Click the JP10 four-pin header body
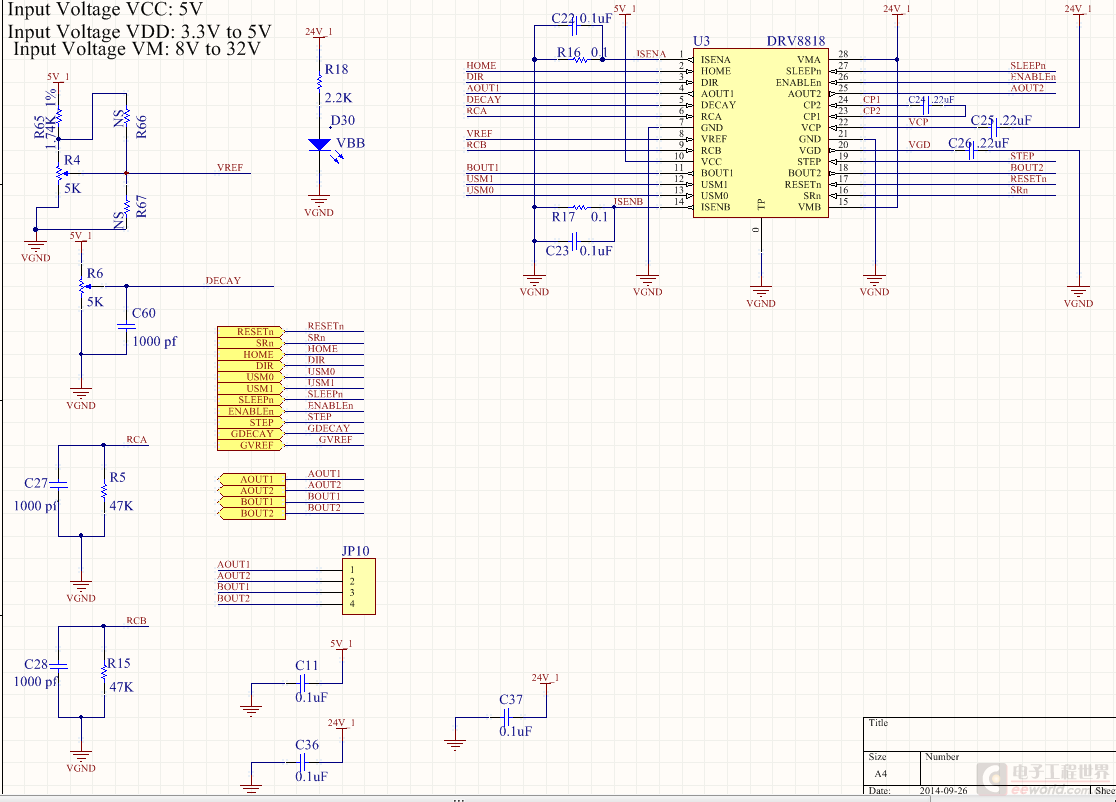1116x802 pixels. click(359, 586)
